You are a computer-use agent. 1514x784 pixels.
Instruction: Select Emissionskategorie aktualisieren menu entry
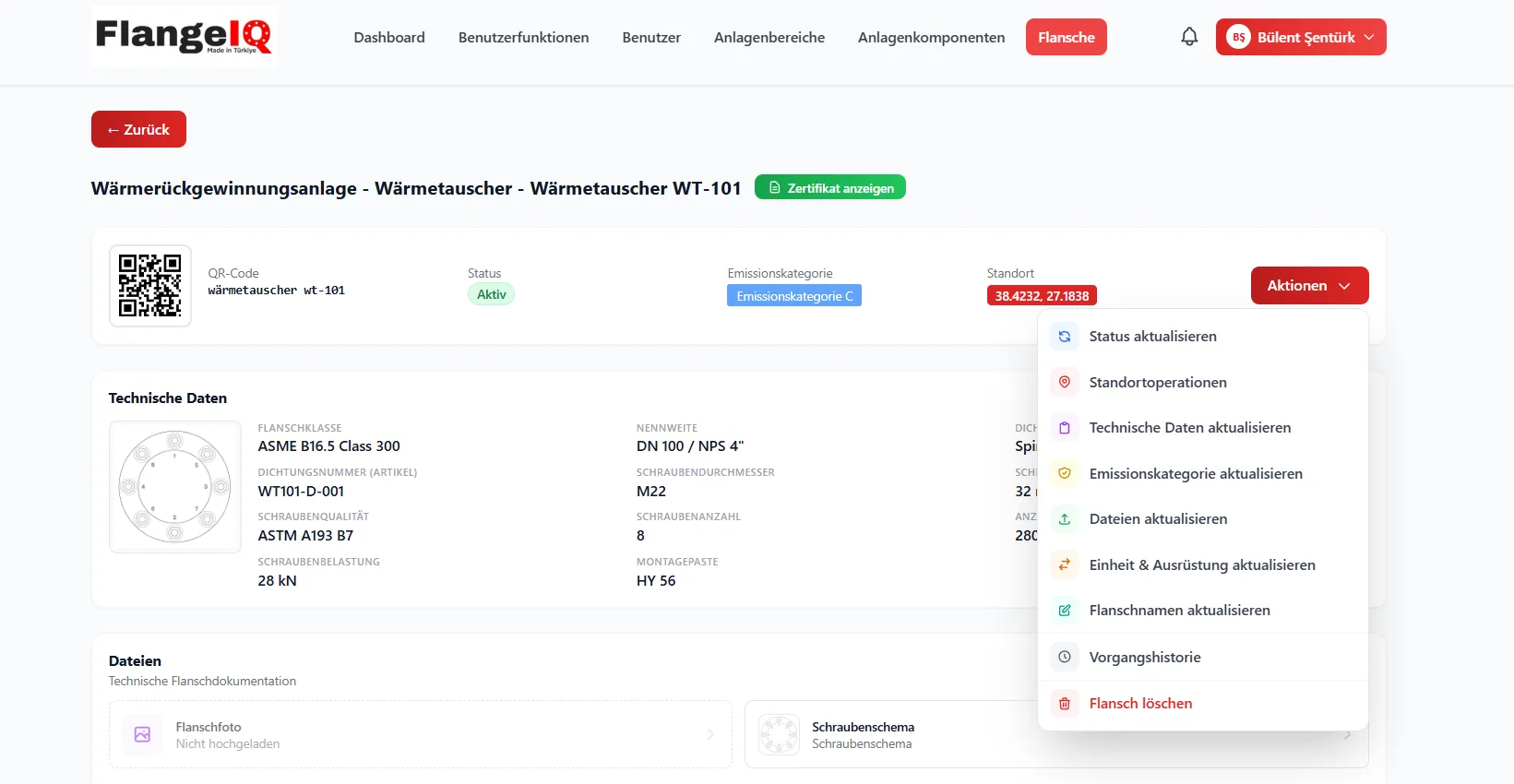[1203, 473]
